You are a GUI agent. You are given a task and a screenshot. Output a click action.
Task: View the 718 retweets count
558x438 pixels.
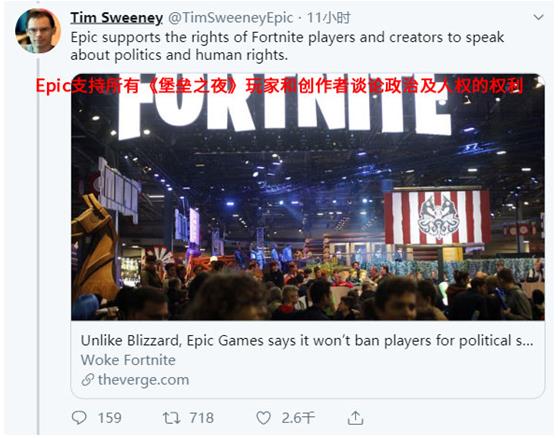tap(201, 418)
